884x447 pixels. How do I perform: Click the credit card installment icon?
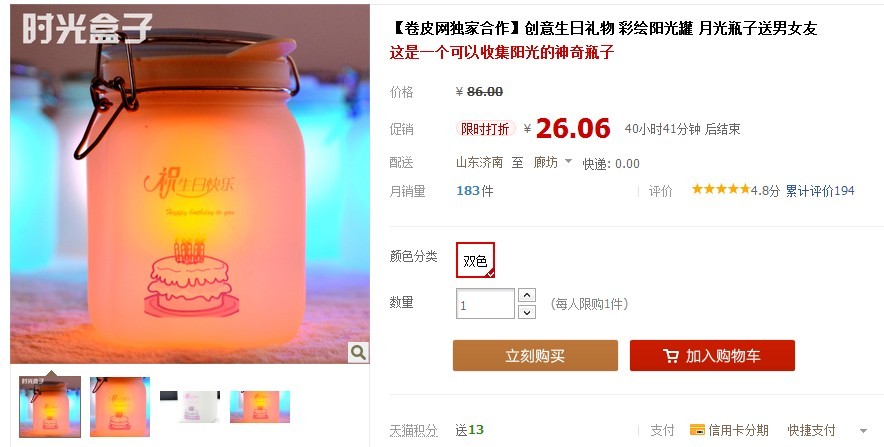click(697, 430)
